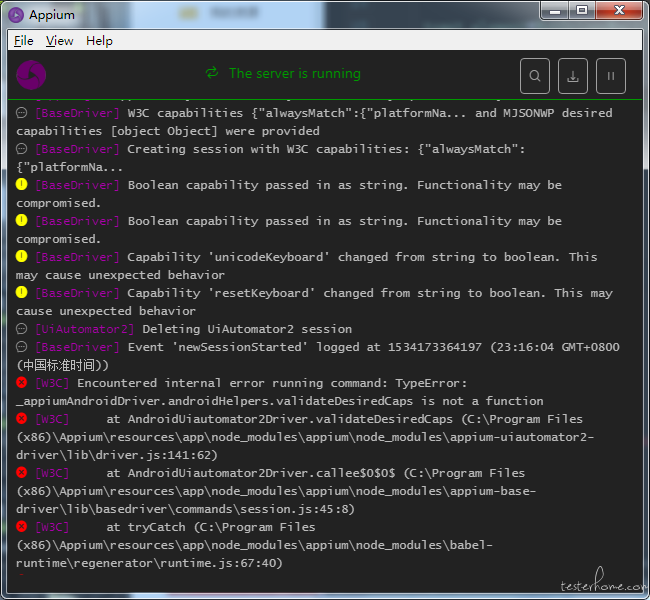Image resolution: width=650 pixels, height=600 pixels.
Task: Click the download raw logs icon
Action: [x=573, y=76]
